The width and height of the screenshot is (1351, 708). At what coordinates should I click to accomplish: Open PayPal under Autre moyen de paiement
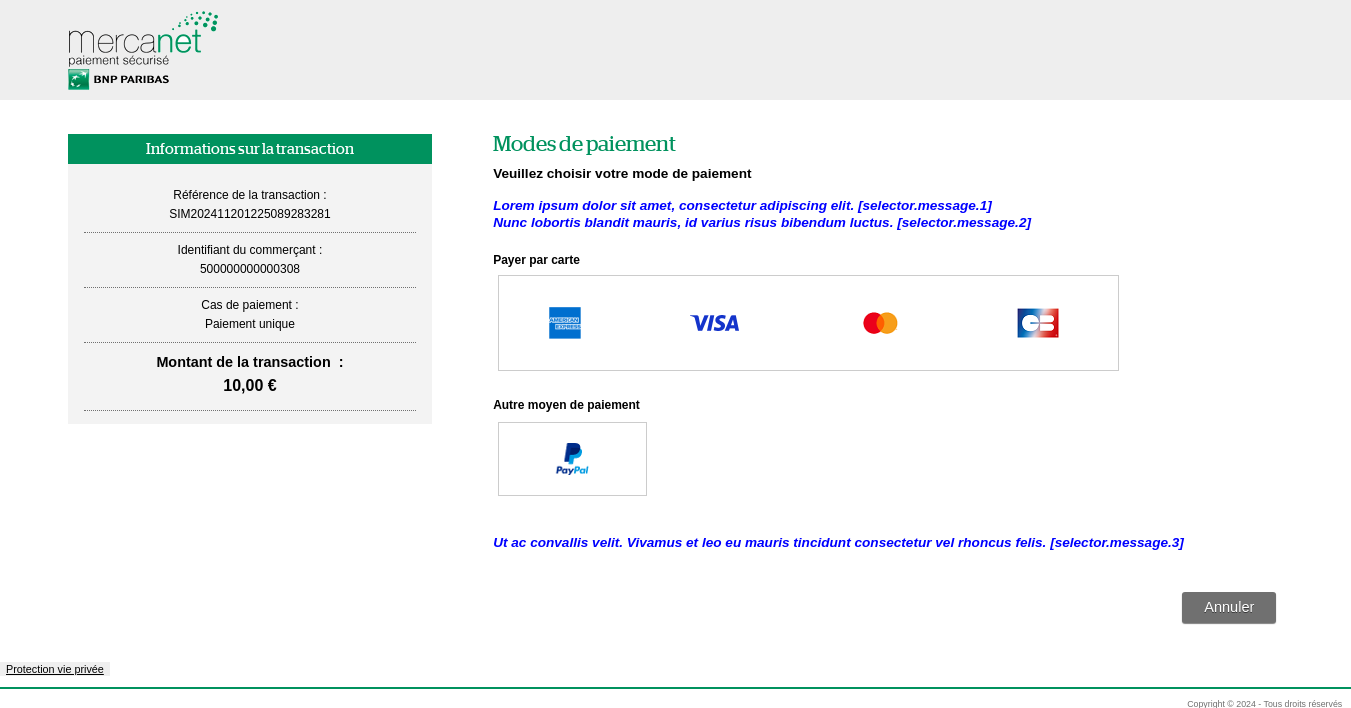coord(572,458)
